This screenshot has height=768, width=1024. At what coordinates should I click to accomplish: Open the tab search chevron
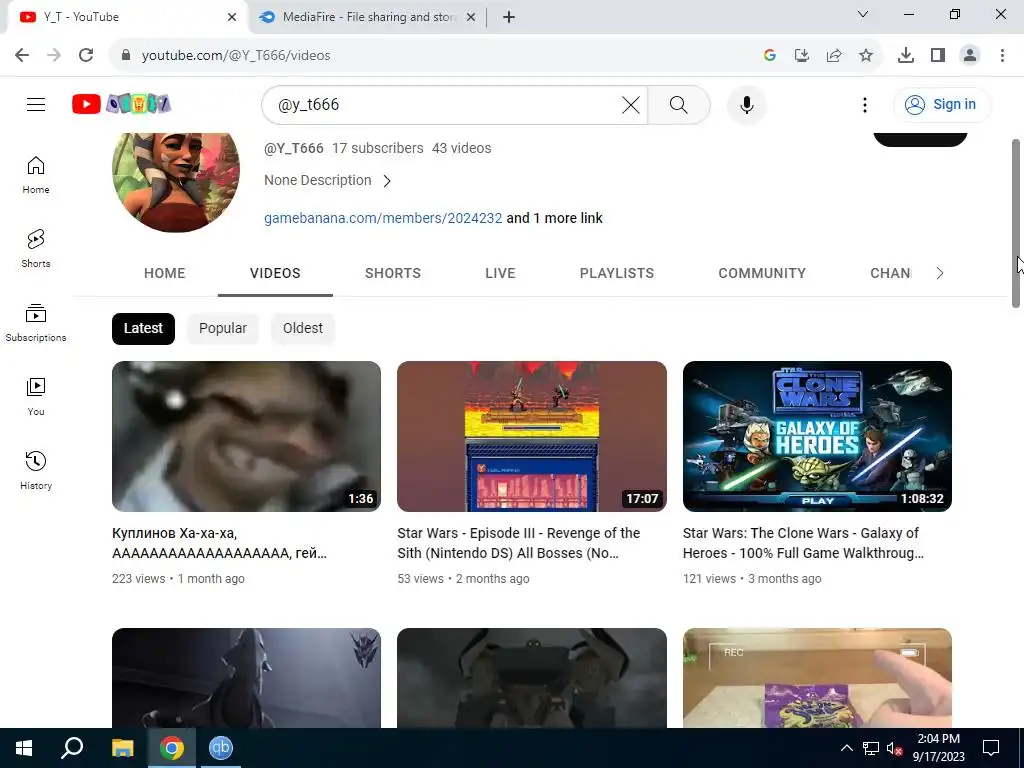(863, 14)
